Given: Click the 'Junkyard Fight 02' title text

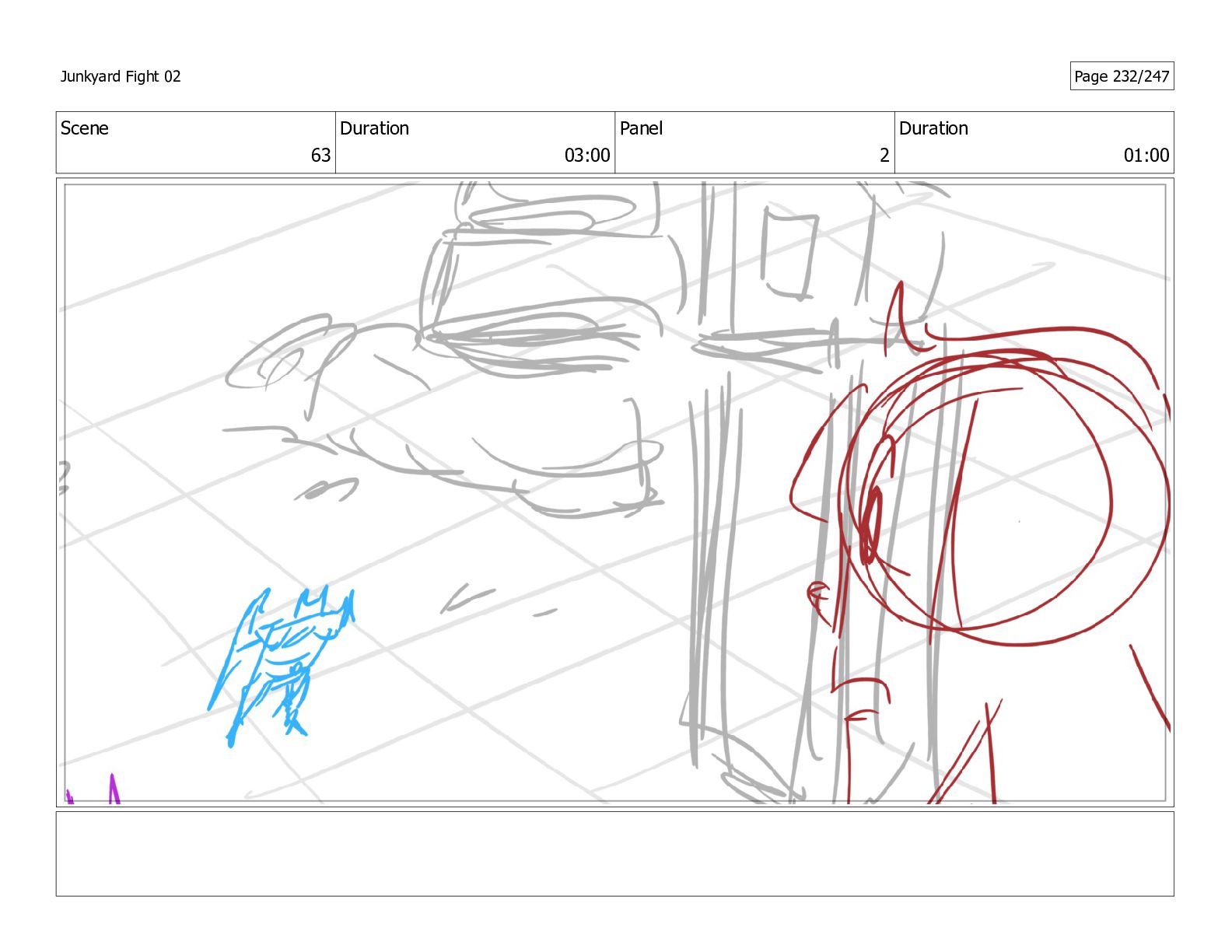Looking at the screenshot, I should pos(121,76).
